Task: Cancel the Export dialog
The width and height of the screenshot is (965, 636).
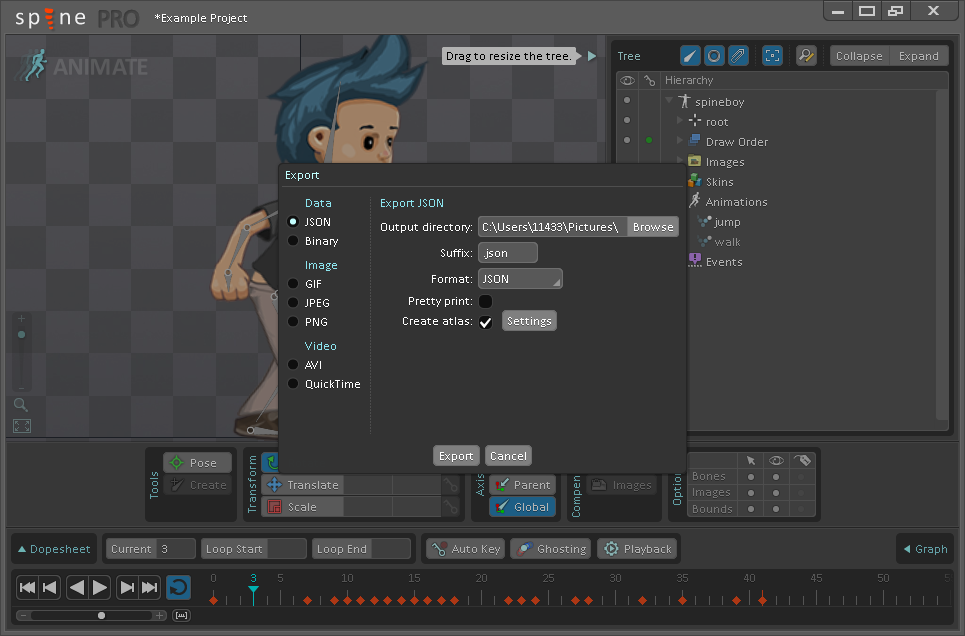Action: point(508,456)
